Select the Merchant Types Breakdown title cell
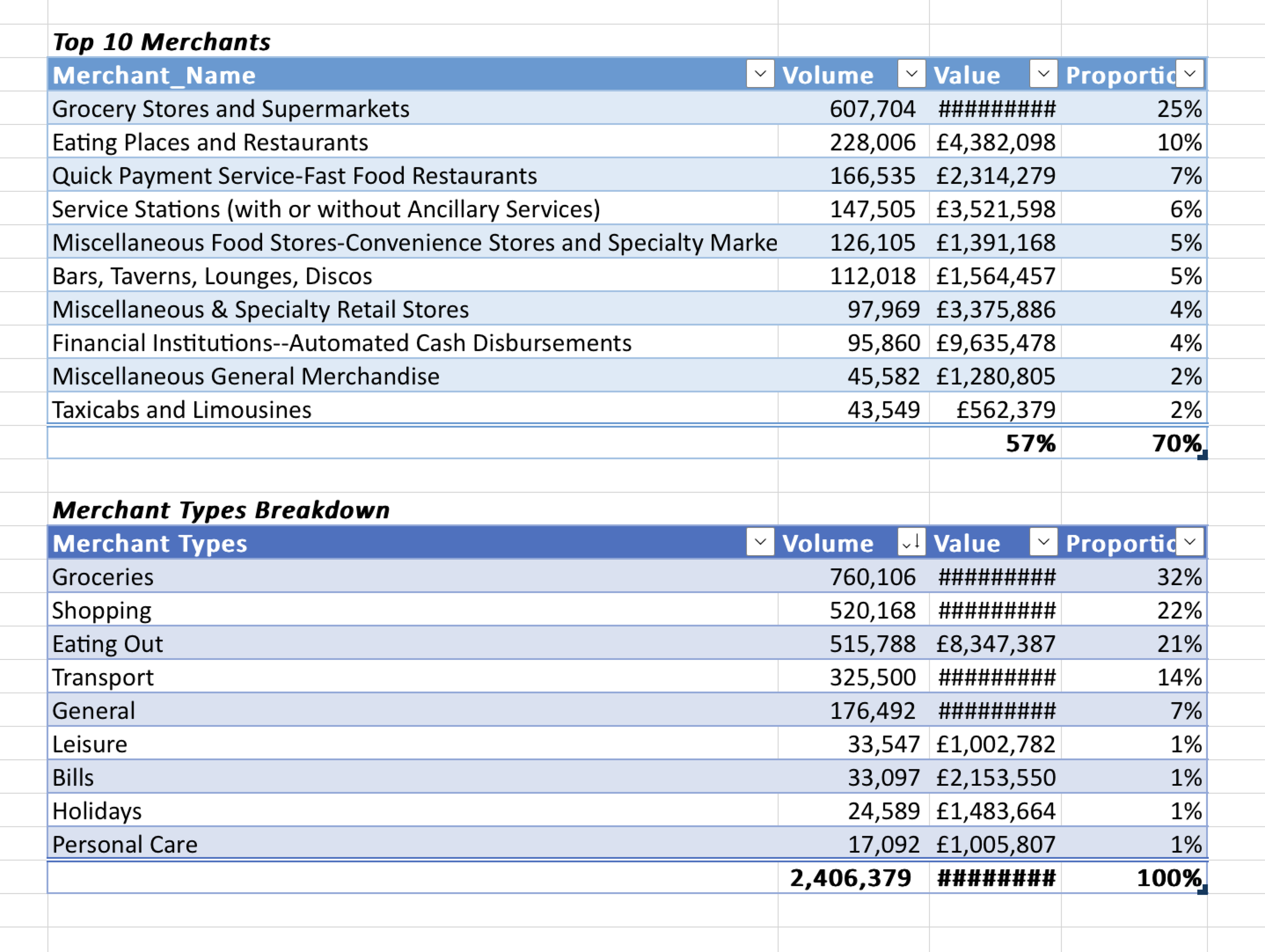The width and height of the screenshot is (1265, 952). coord(221,510)
